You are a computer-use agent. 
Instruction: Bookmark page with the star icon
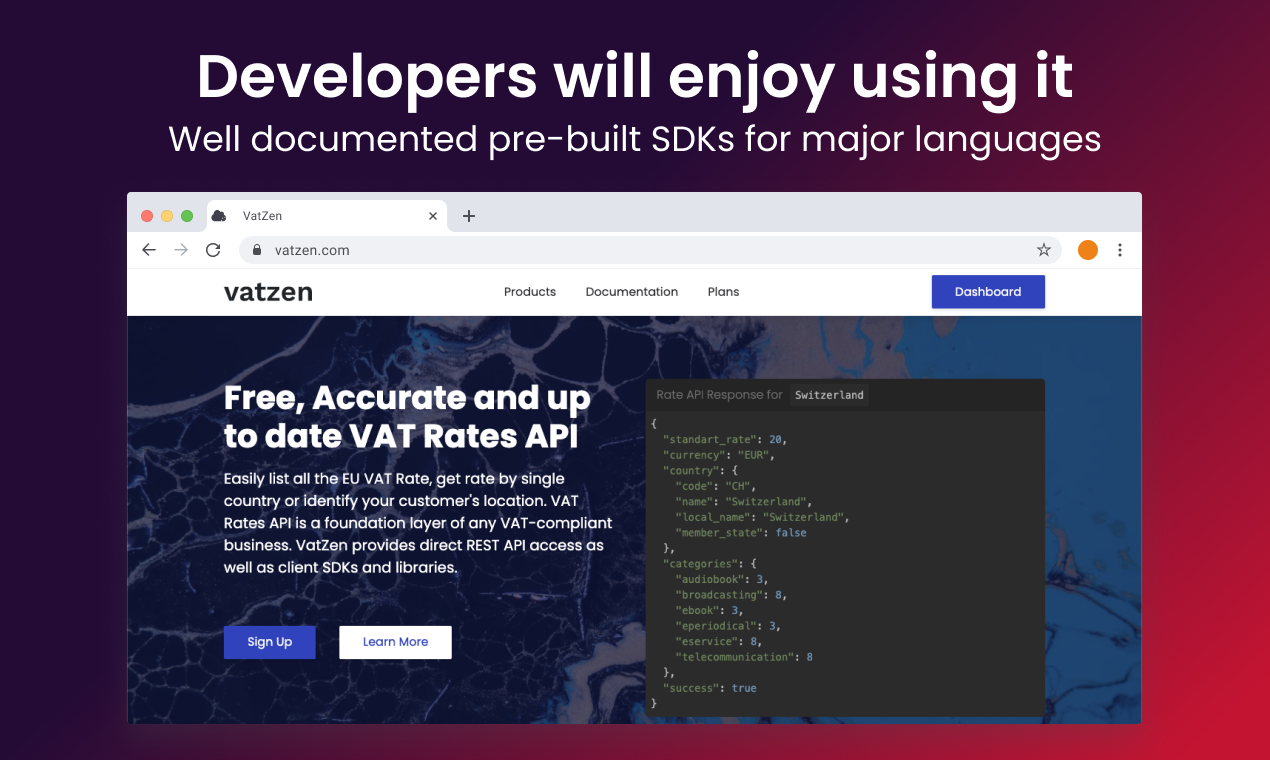(x=1044, y=250)
